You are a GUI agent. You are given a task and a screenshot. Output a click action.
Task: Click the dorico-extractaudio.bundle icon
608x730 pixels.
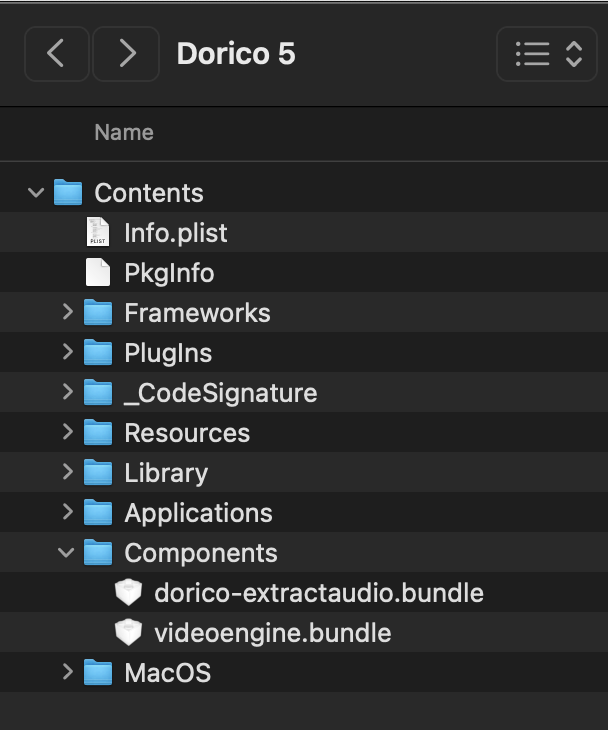tap(128, 593)
